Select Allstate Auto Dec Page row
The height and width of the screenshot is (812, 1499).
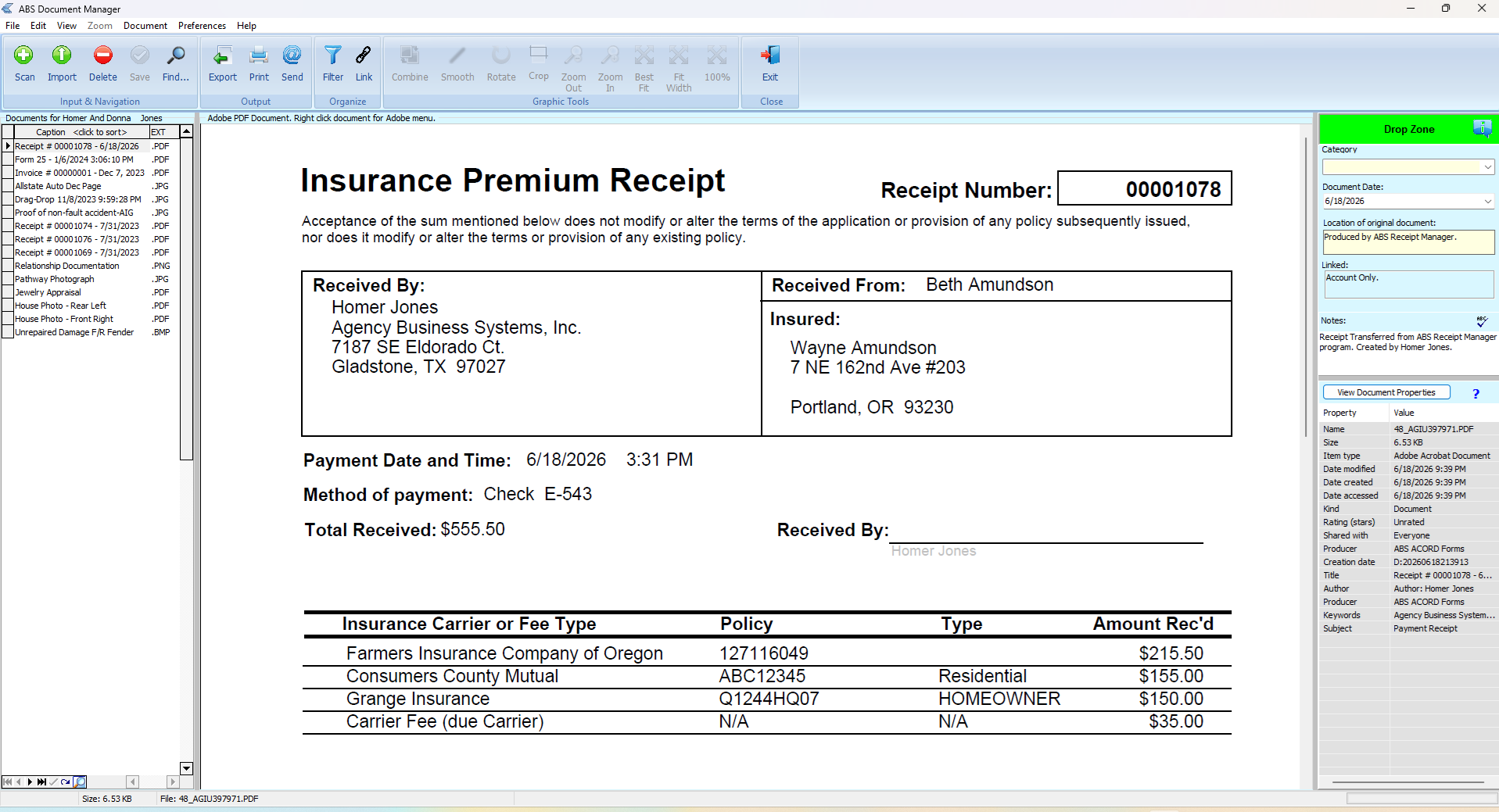92,186
